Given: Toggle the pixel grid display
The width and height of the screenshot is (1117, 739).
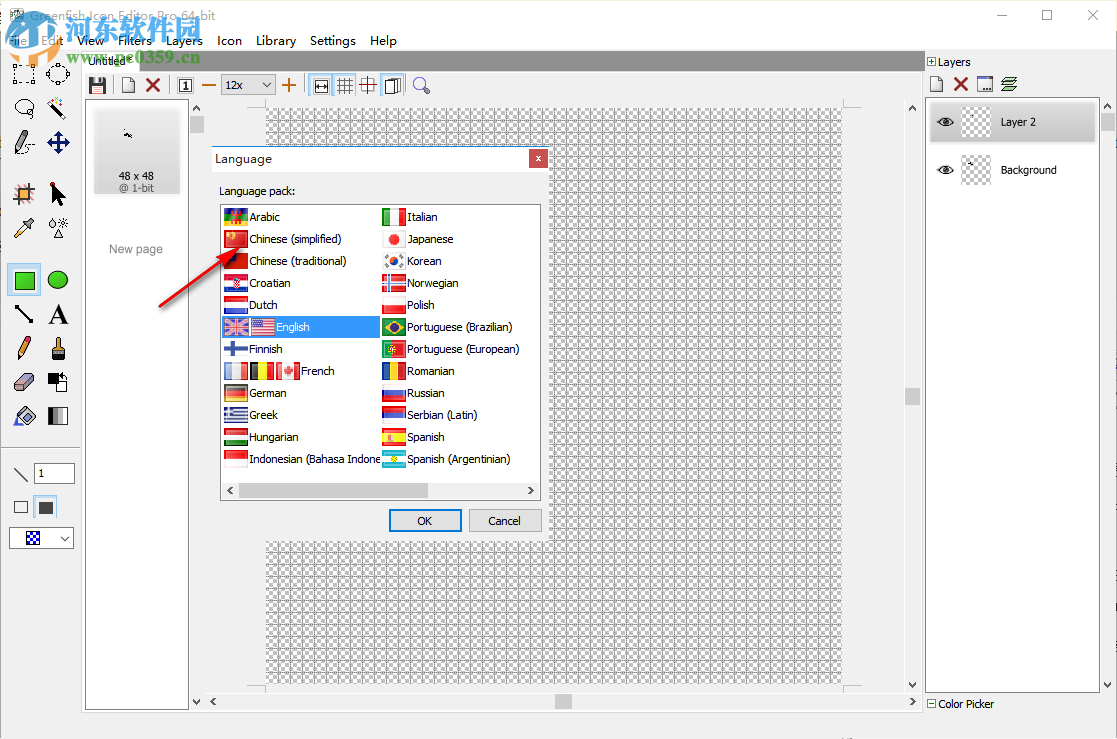Looking at the screenshot, I should point(345,85).
